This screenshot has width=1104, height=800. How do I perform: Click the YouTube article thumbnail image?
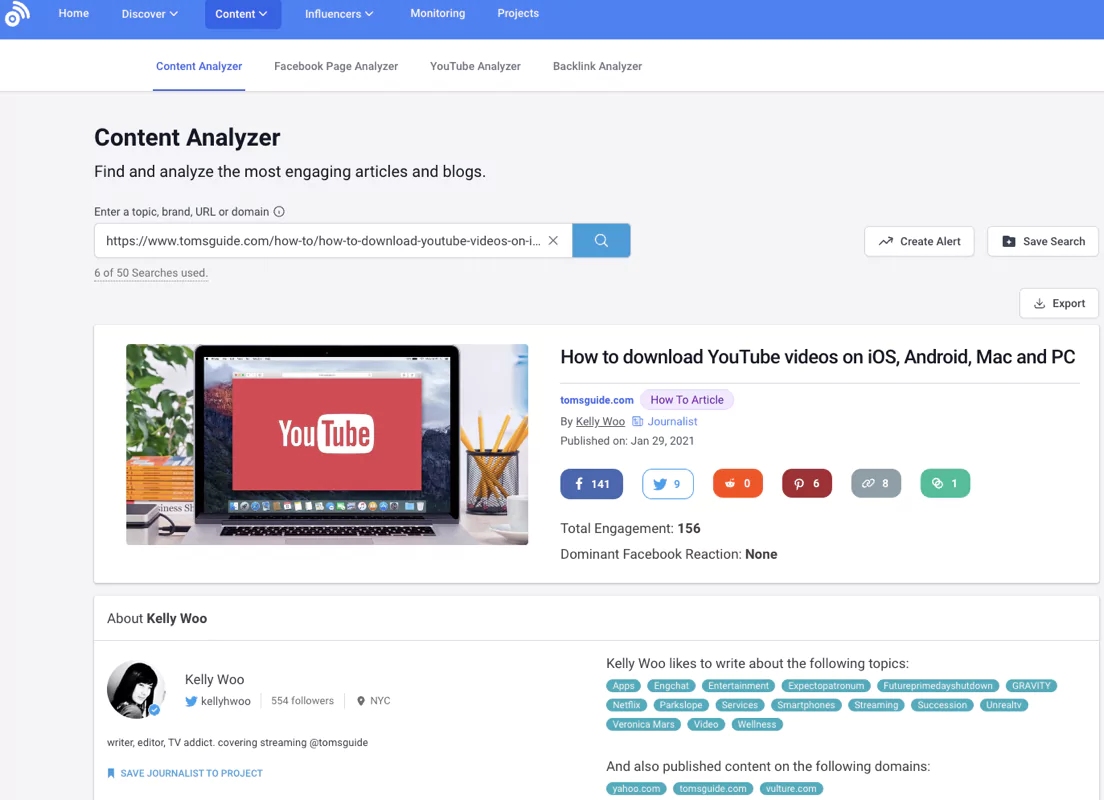(x=326, y=444)
